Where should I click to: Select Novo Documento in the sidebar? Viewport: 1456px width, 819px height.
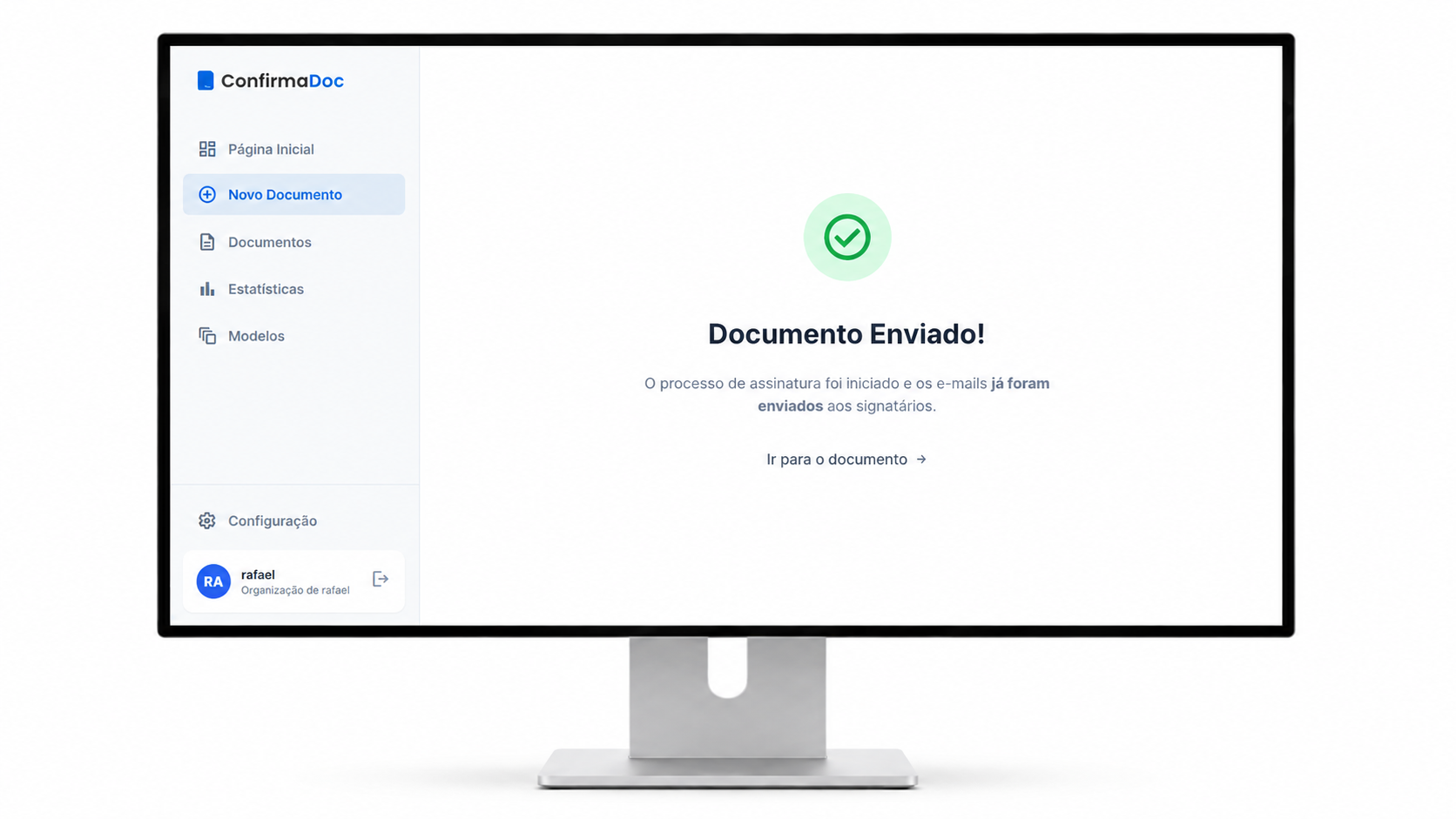(293, 194)
